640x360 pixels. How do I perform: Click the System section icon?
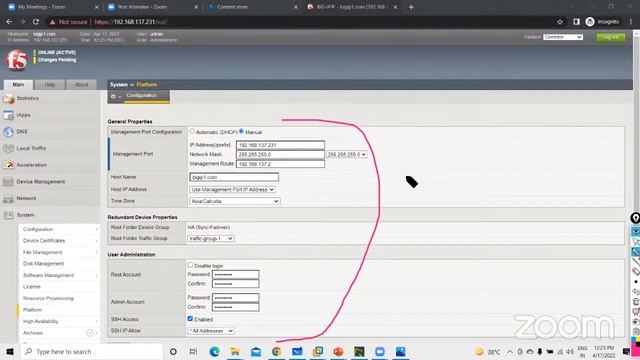[8, 215]
